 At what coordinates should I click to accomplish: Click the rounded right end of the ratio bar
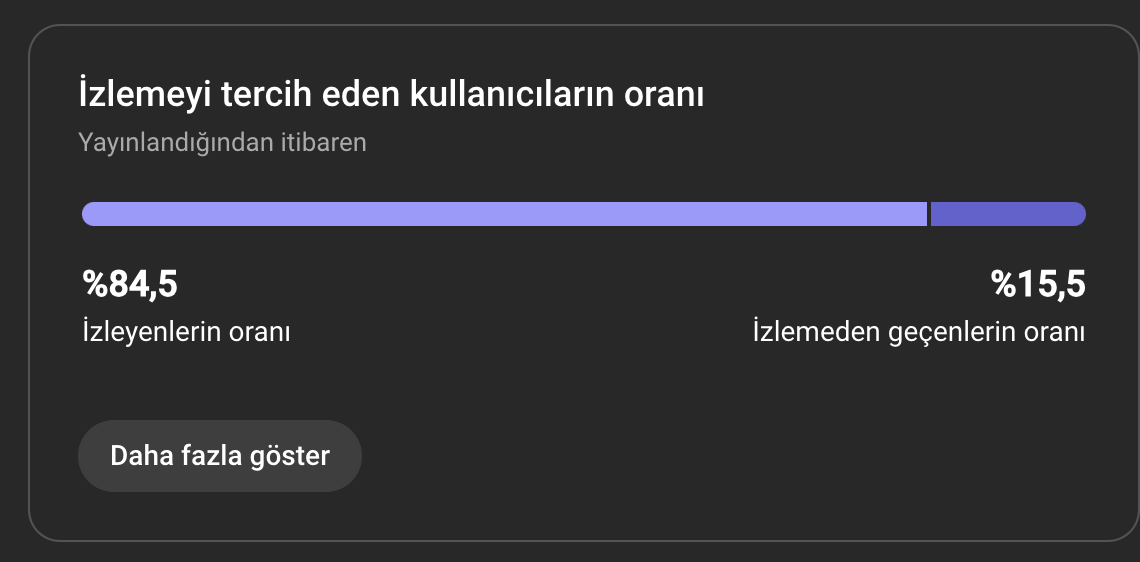pyautogui.click(x=1077, y=214)
